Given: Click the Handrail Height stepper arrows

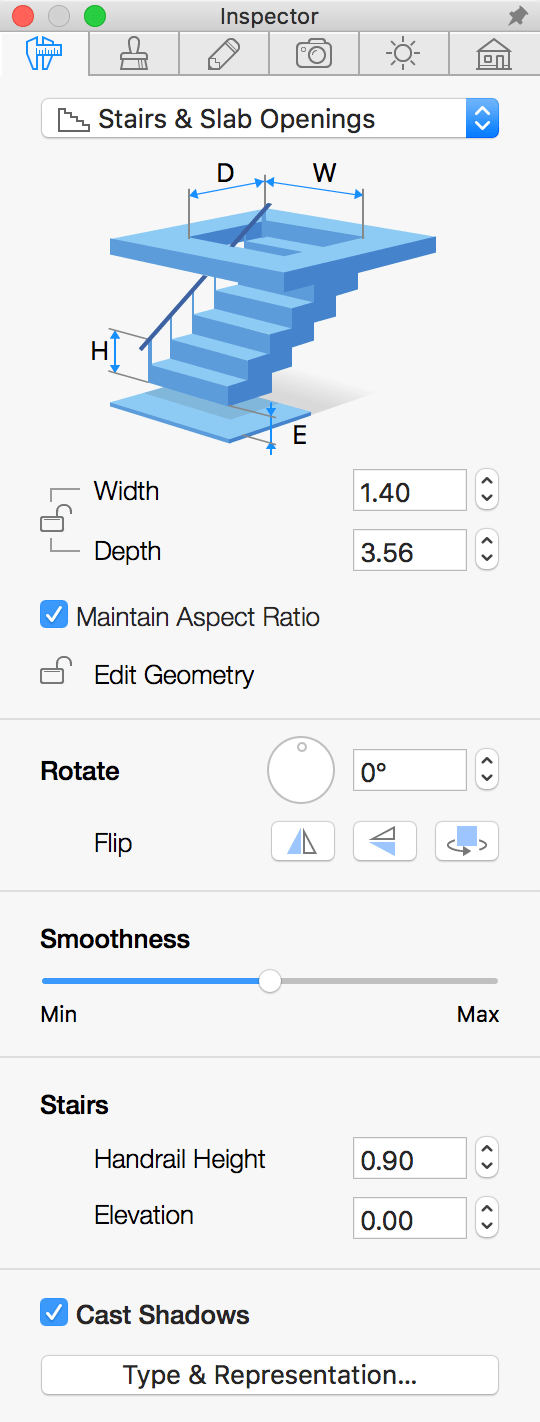Looking at the screenshot, I should [x=487, y=1158].
